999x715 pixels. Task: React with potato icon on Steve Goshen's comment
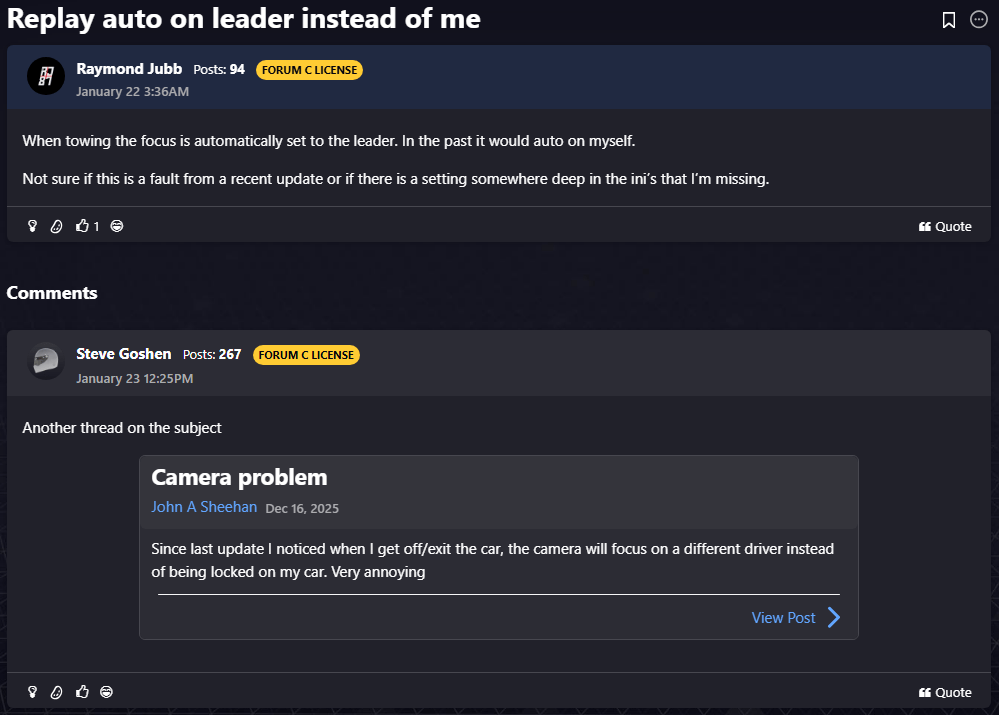[56, 692]
